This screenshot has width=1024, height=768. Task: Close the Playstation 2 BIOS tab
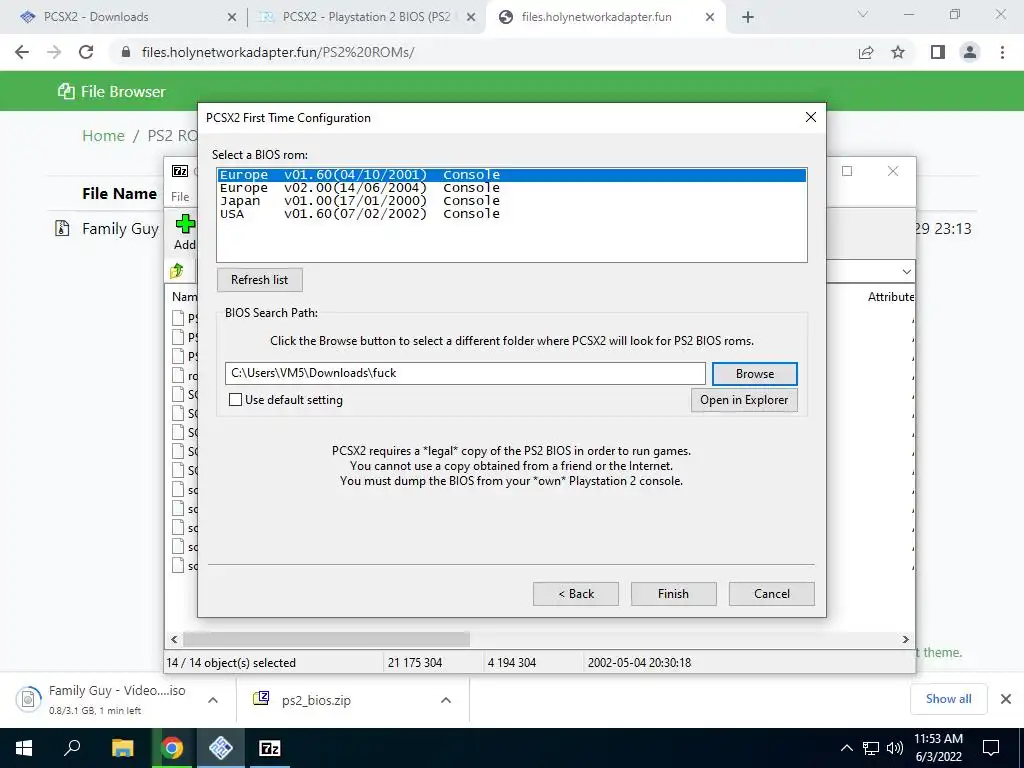470,18
